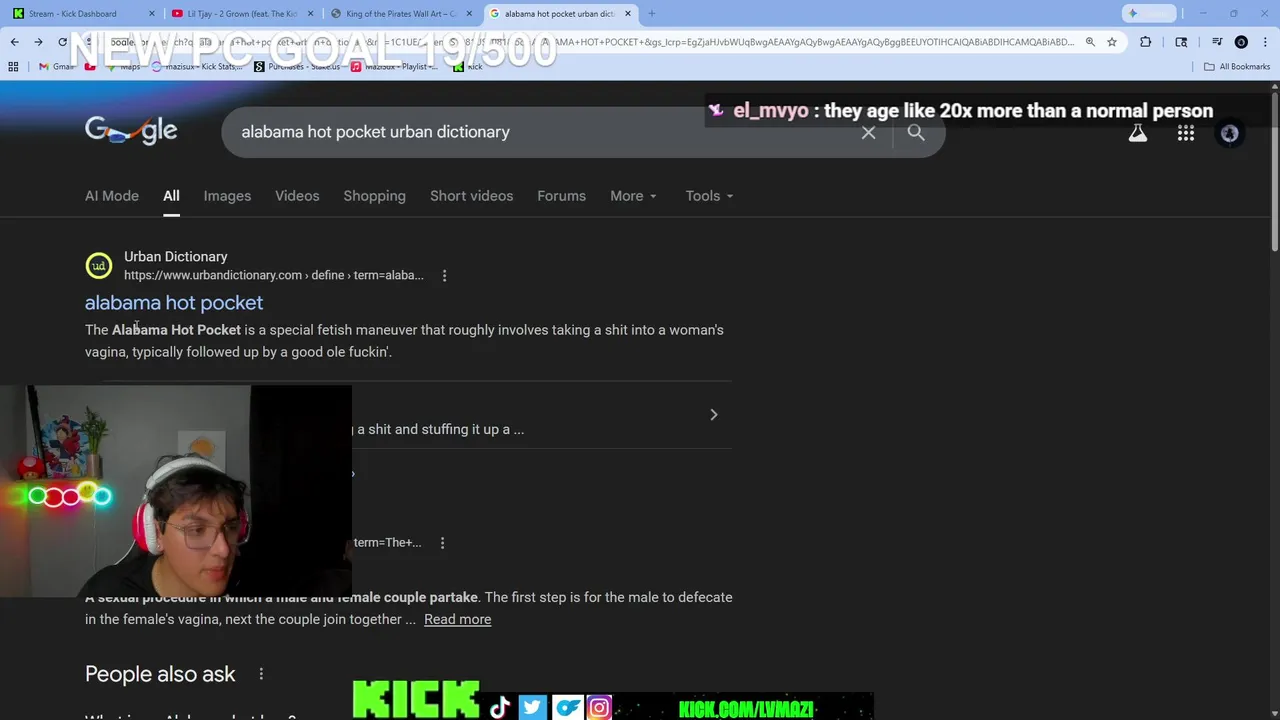Close the Stream - Kick Dashboard tab

click(153, 14)
